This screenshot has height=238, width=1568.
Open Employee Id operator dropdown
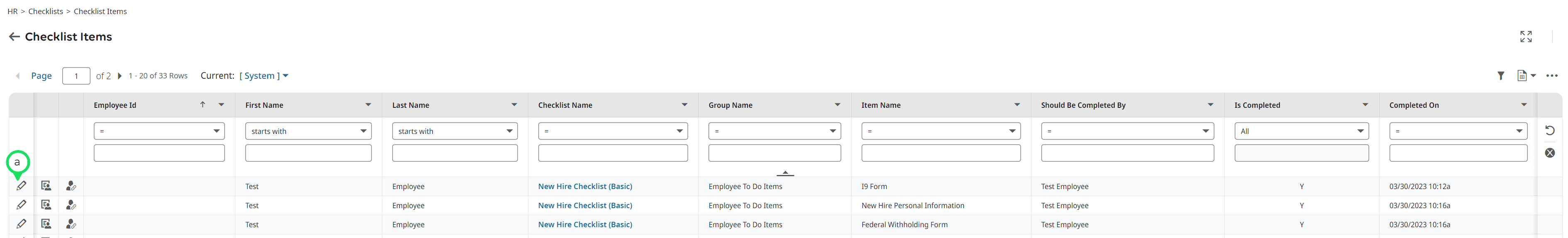159,131
